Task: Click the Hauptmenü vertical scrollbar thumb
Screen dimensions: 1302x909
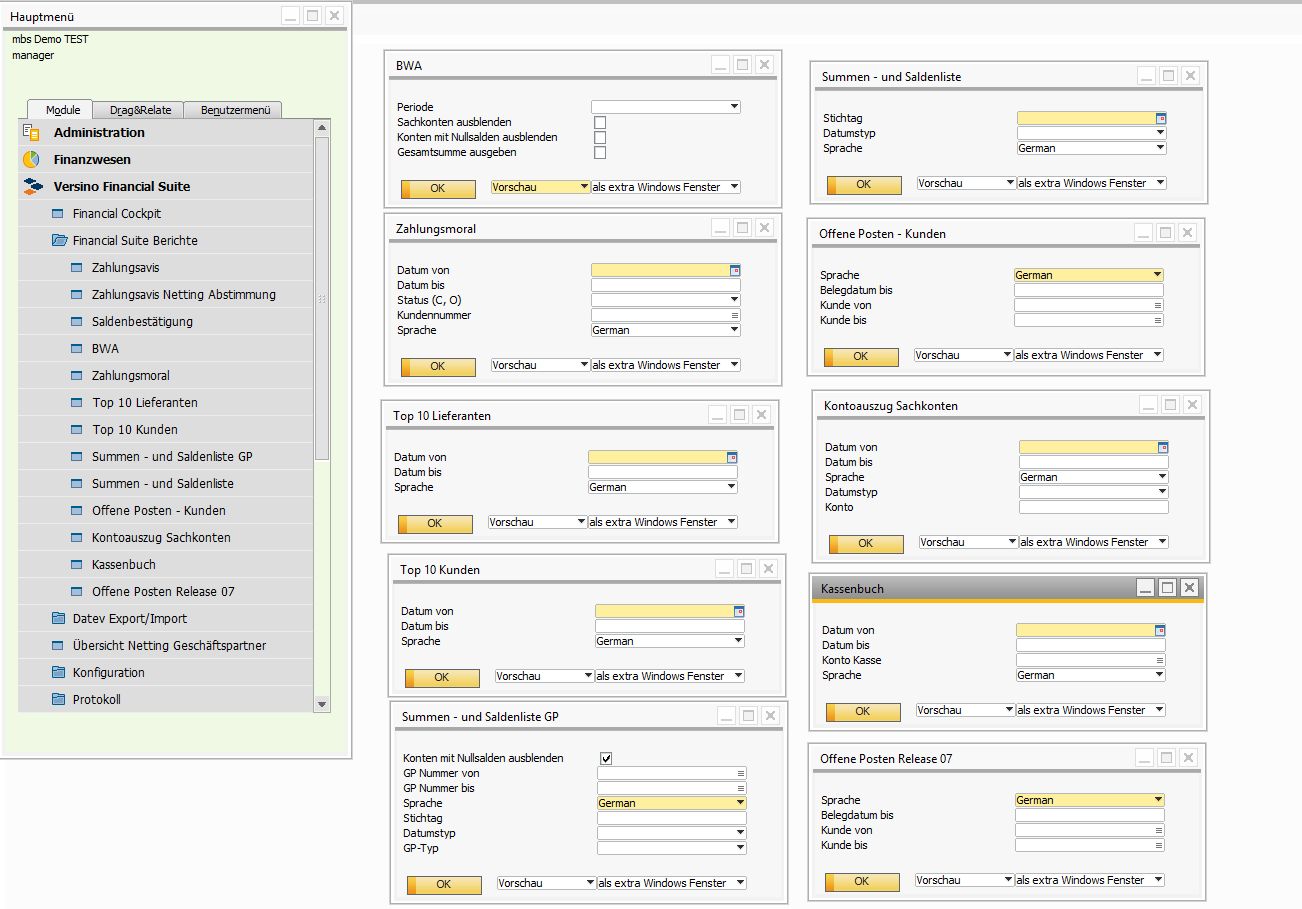Action: [322, 298]
